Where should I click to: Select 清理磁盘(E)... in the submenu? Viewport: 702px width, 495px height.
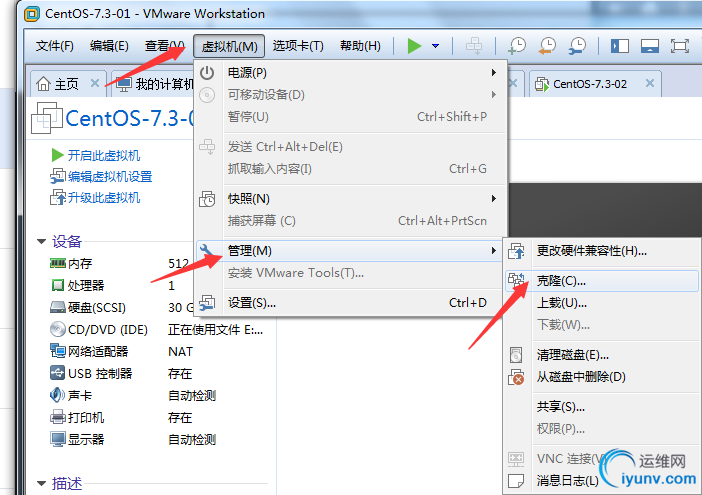tap(602, 355)
